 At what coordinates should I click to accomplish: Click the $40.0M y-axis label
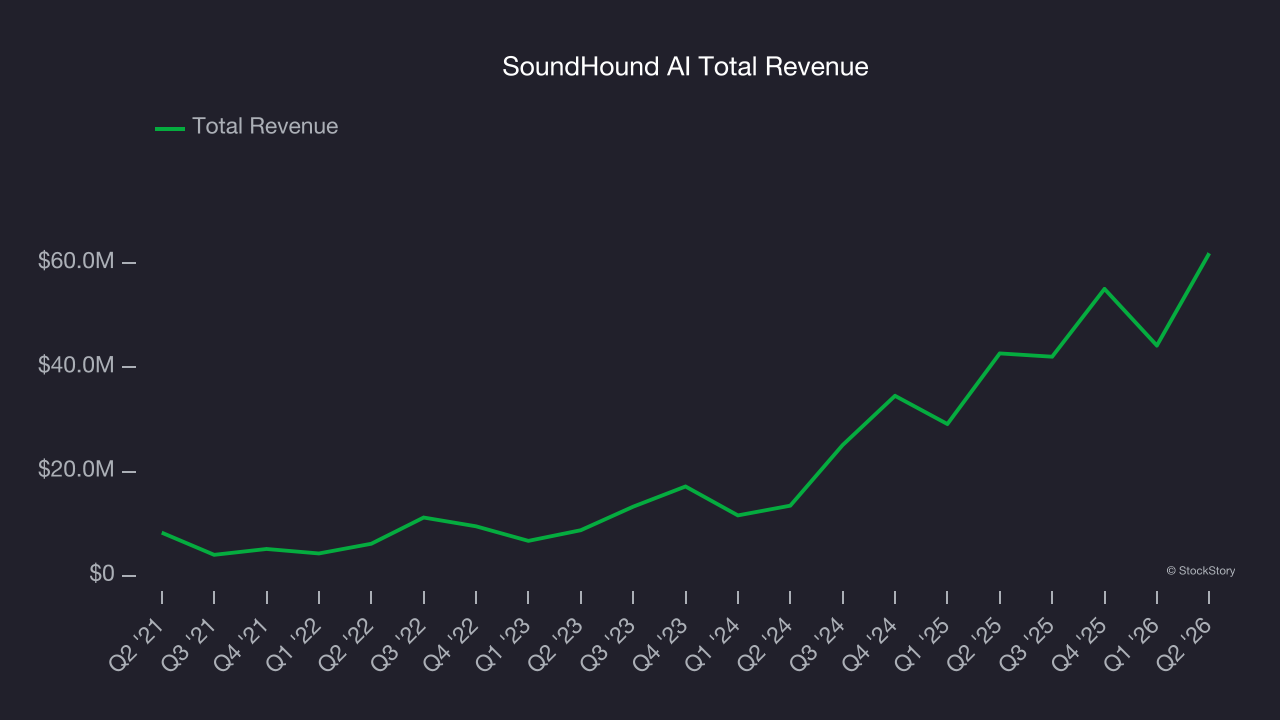pyautogui.click(x=76, y=365)
